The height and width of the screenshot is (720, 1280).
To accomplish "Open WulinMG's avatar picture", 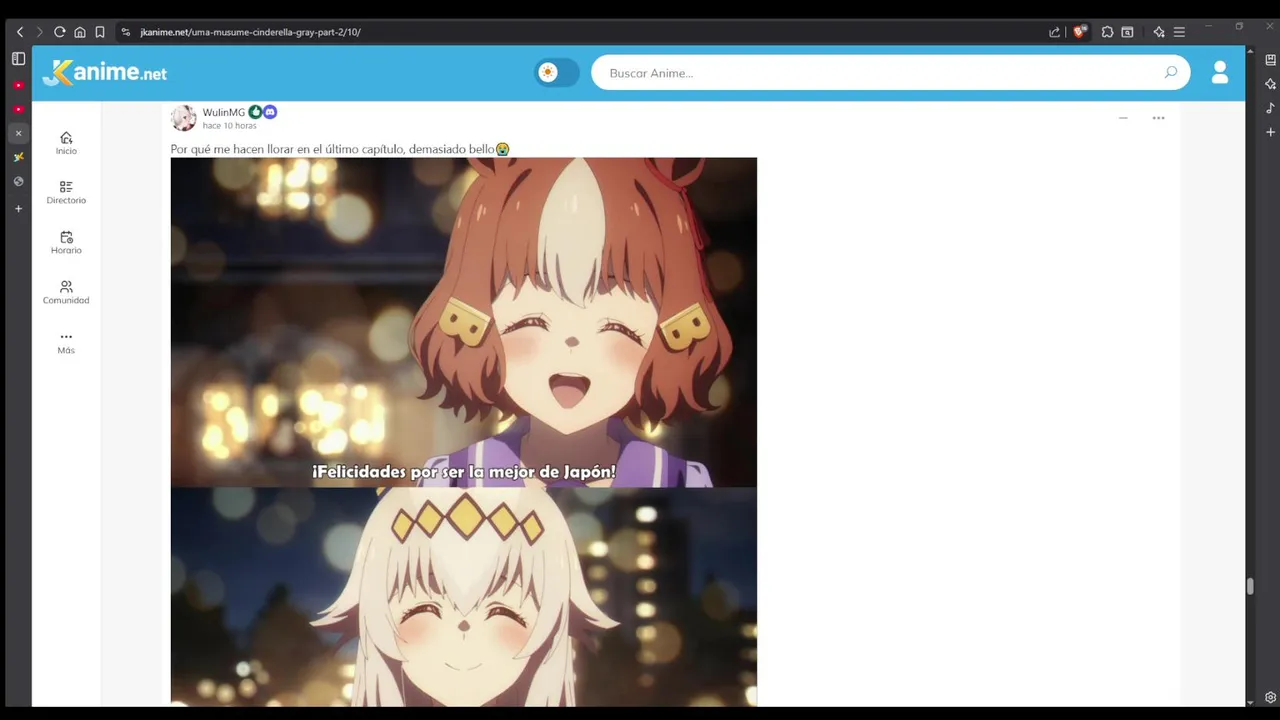I will coord(184,118).
